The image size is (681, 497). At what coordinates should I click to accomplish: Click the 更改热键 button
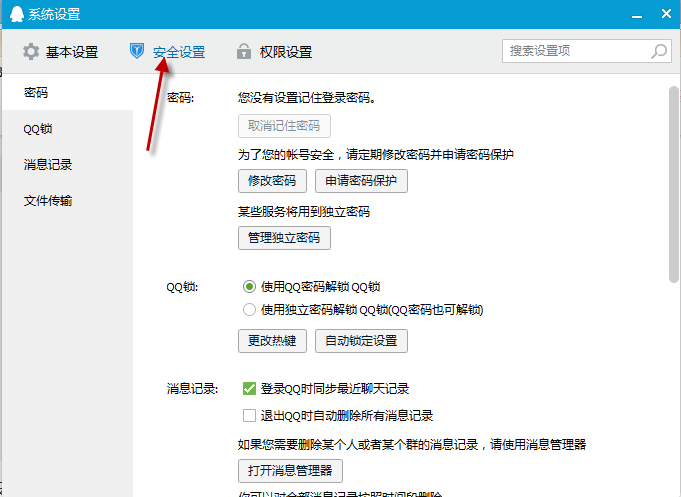coord(272,341)
